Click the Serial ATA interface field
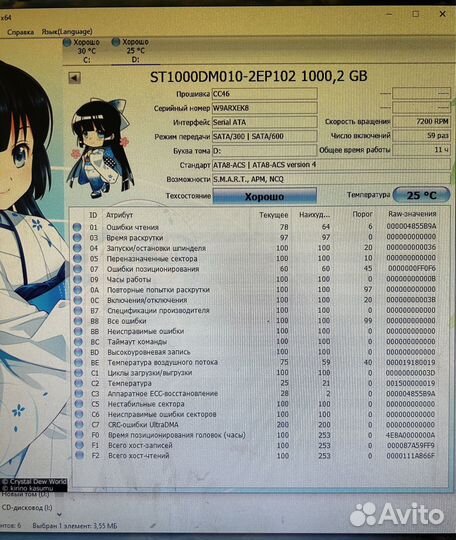Image resolution: width=456 pixels, height=540 pixels. click(x=265, y=122)
